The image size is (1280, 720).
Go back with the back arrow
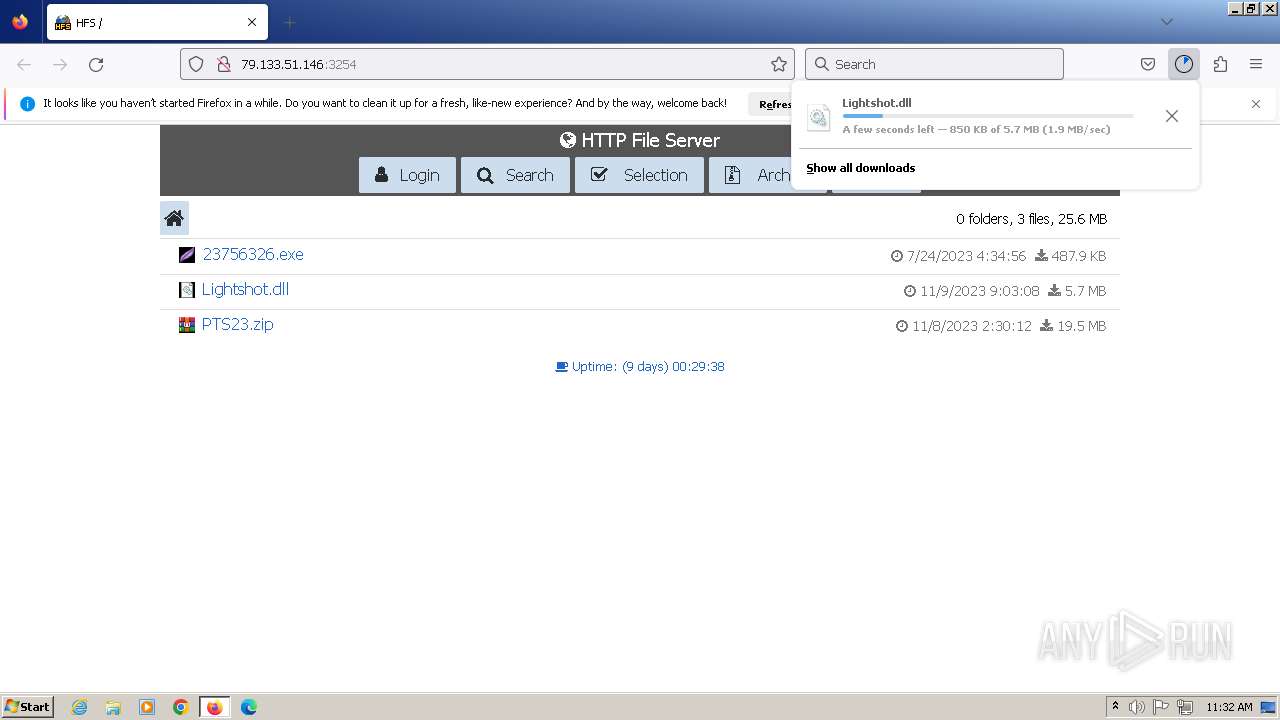(24, 64)
